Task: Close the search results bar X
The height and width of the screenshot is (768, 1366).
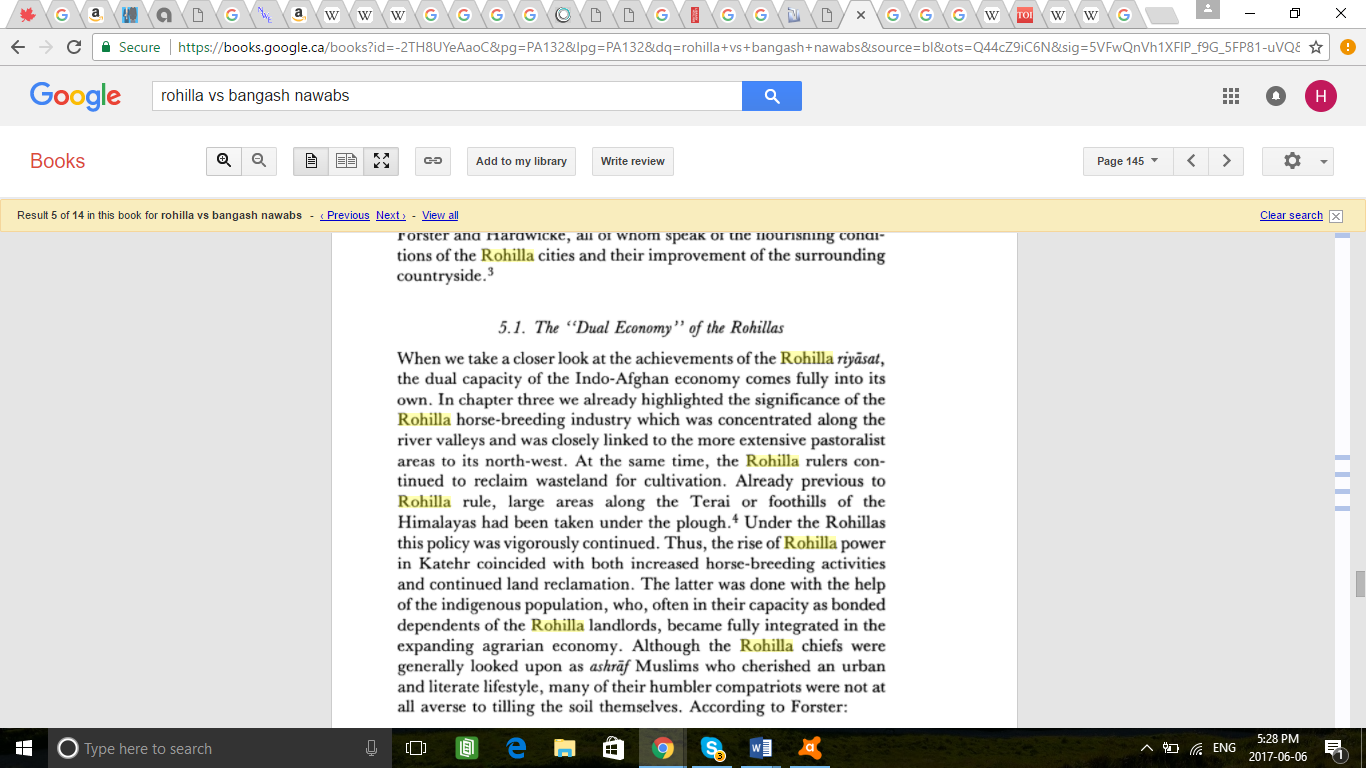Action: point(1336,216)
